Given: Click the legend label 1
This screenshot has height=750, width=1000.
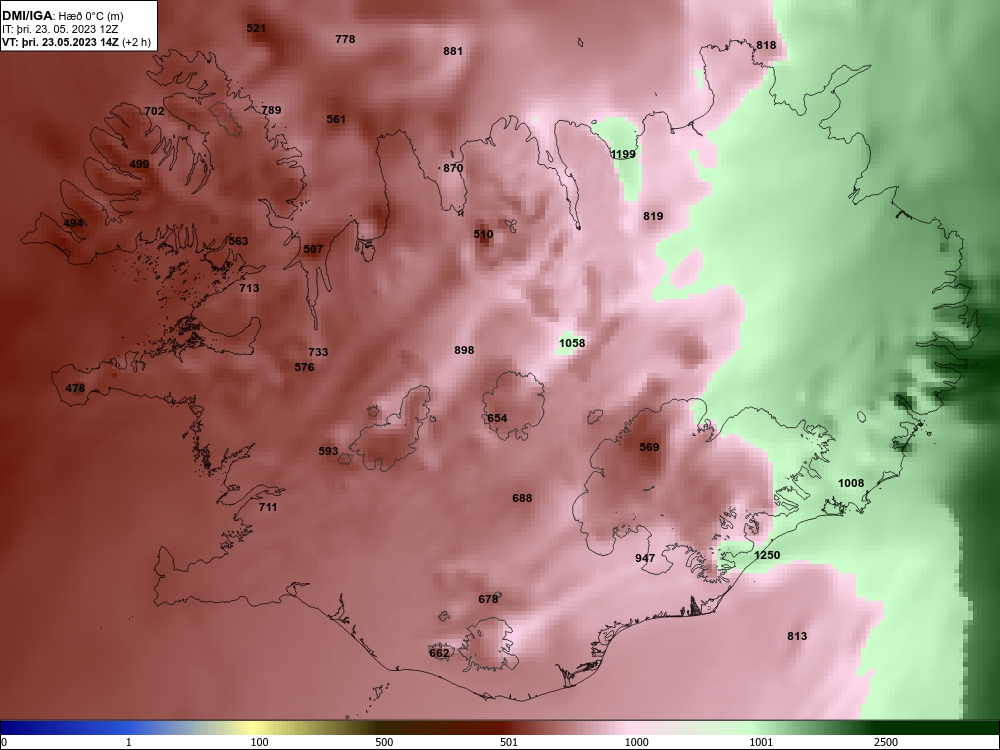Looking at the screenshot, I should [x=129, y=742].
